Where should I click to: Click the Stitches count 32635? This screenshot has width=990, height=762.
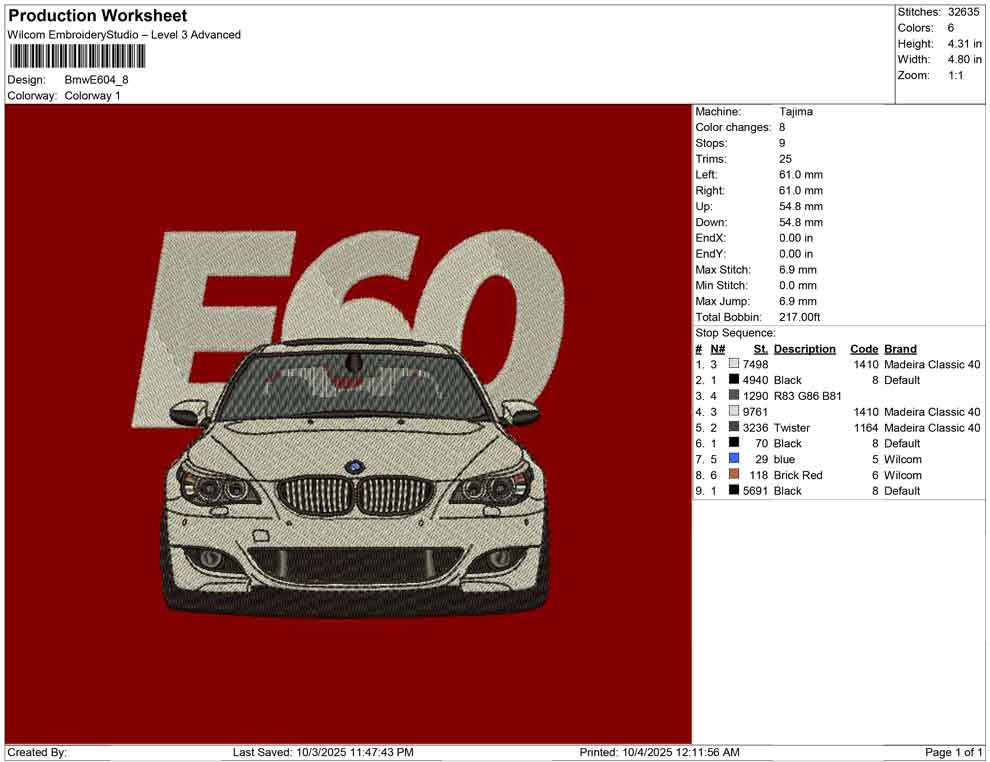click(x=965, y=12)
